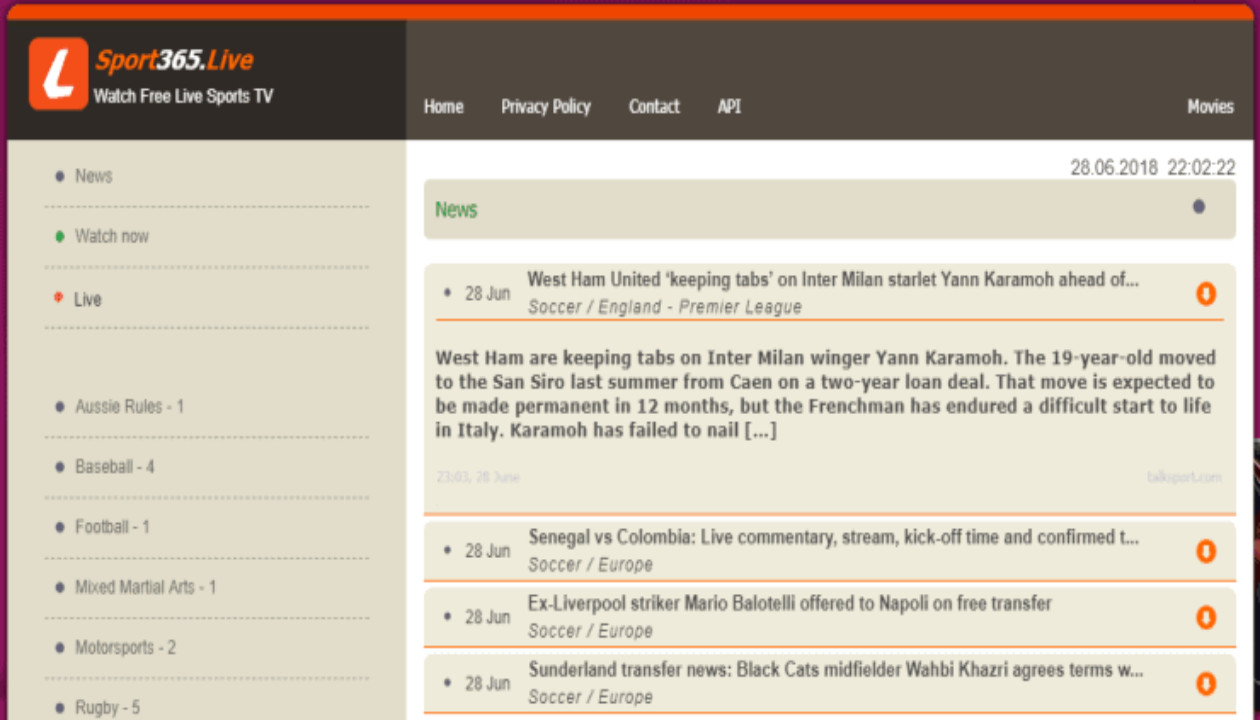Open the Aussie Rules - 1 category

[129, 407]
